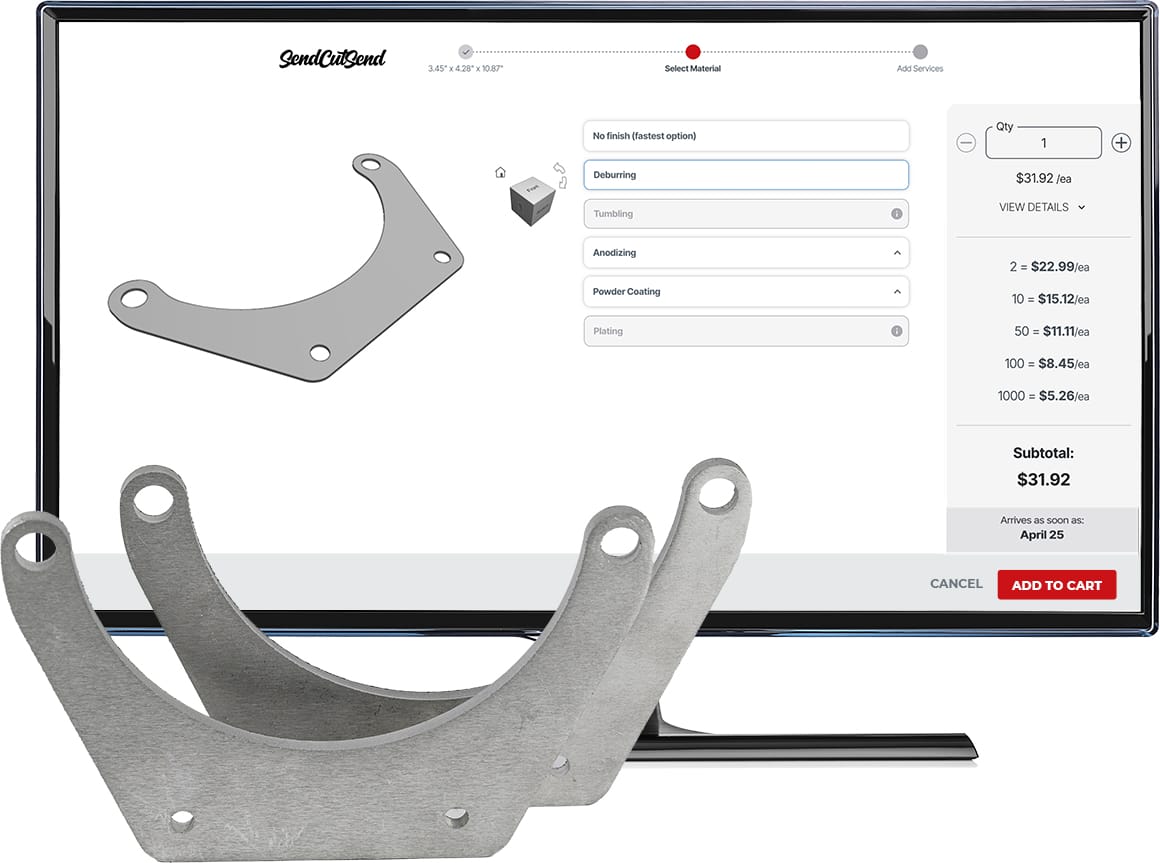Screen dimensions: 1160x863
Task: Select the Deburring finish option
Action: point(746,174)
